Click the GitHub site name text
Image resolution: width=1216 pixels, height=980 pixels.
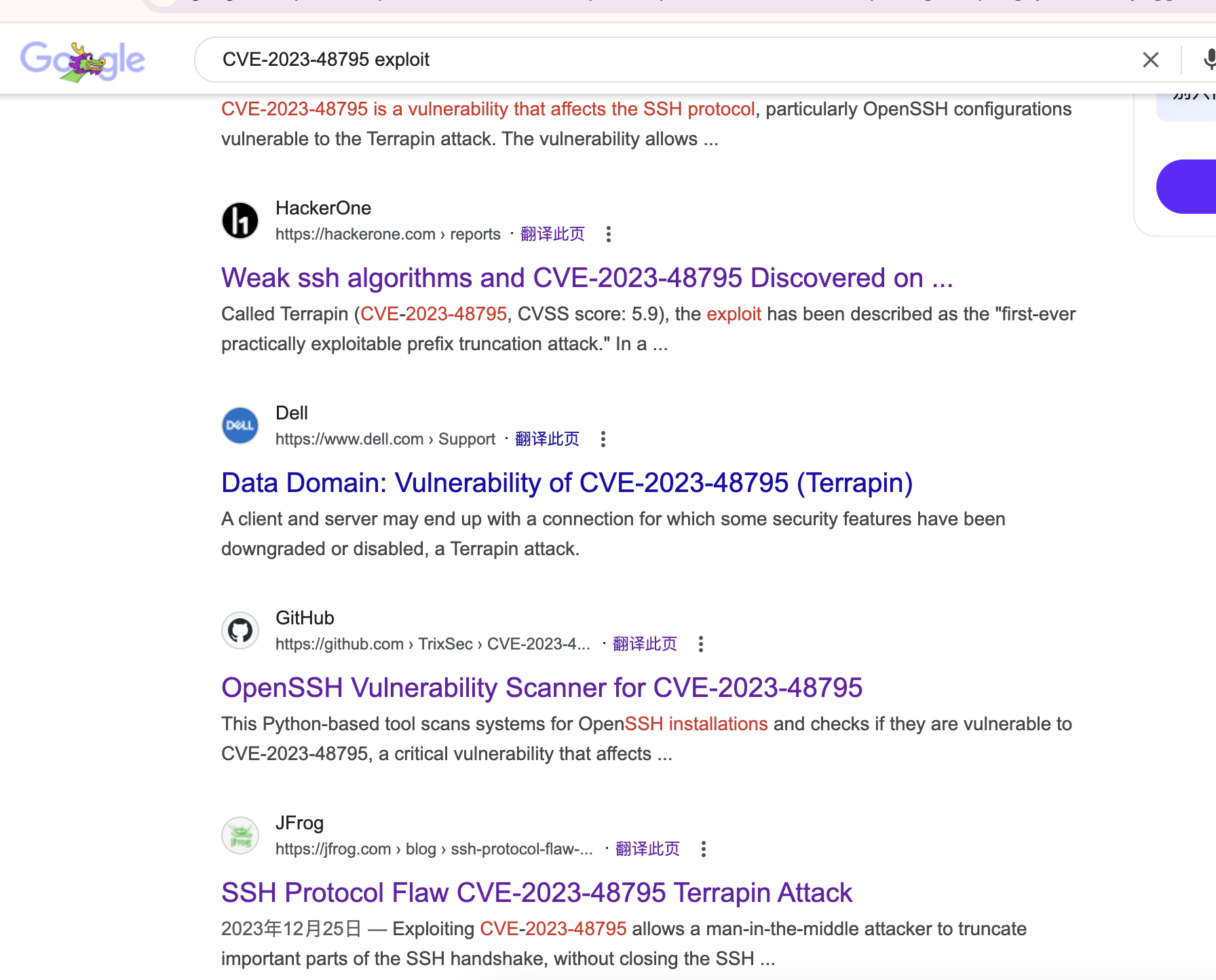[305, 618]
